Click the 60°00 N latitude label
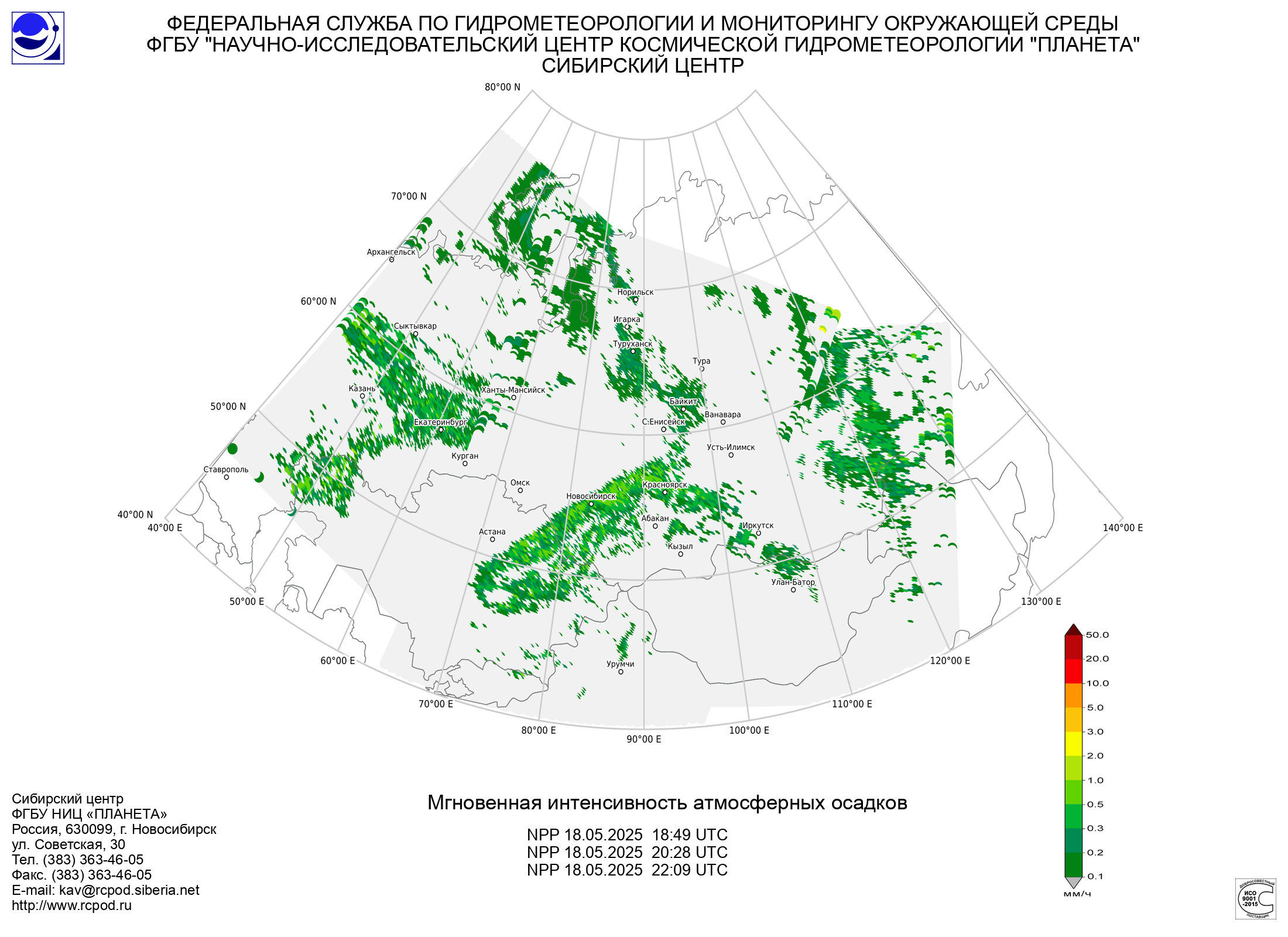 click(x=318, y=302)
